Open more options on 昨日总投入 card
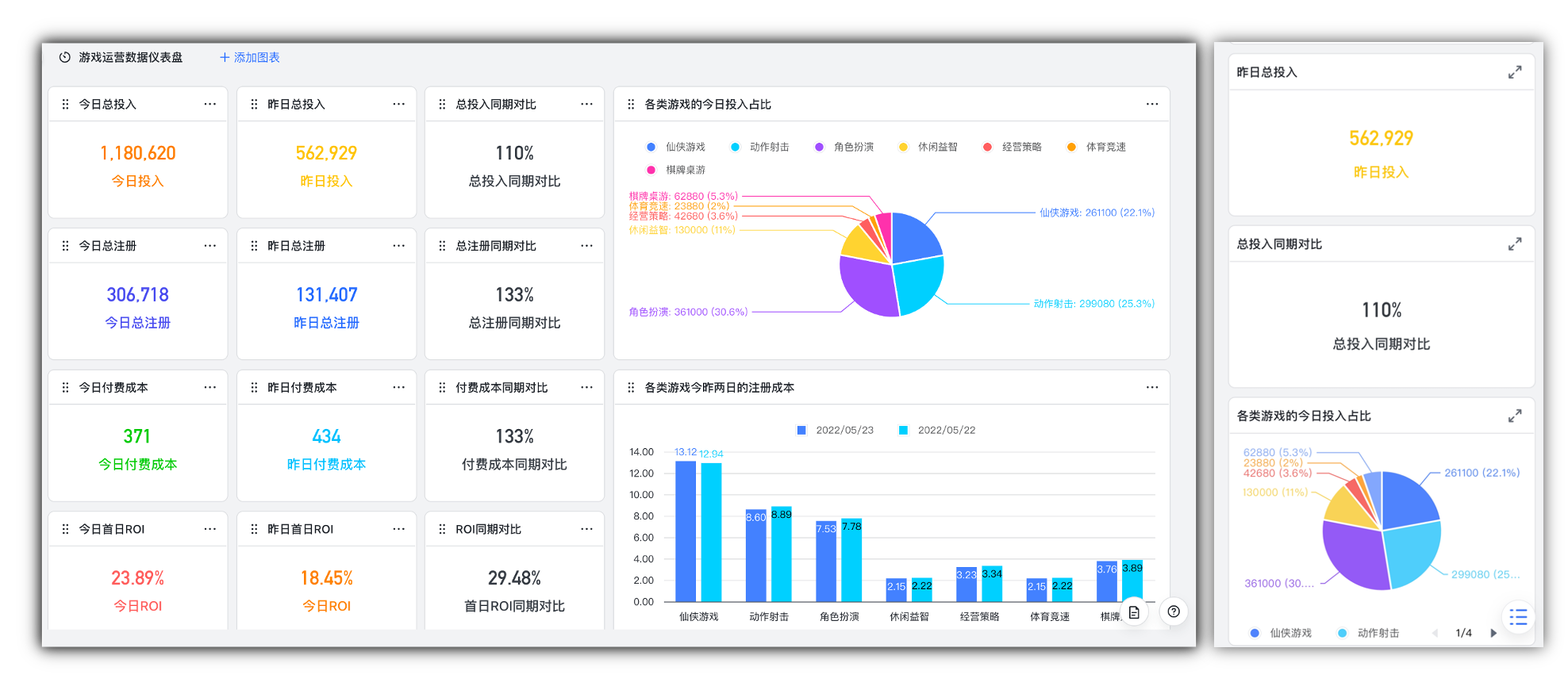Screen dimensions: 1568x690 (398, 104)
